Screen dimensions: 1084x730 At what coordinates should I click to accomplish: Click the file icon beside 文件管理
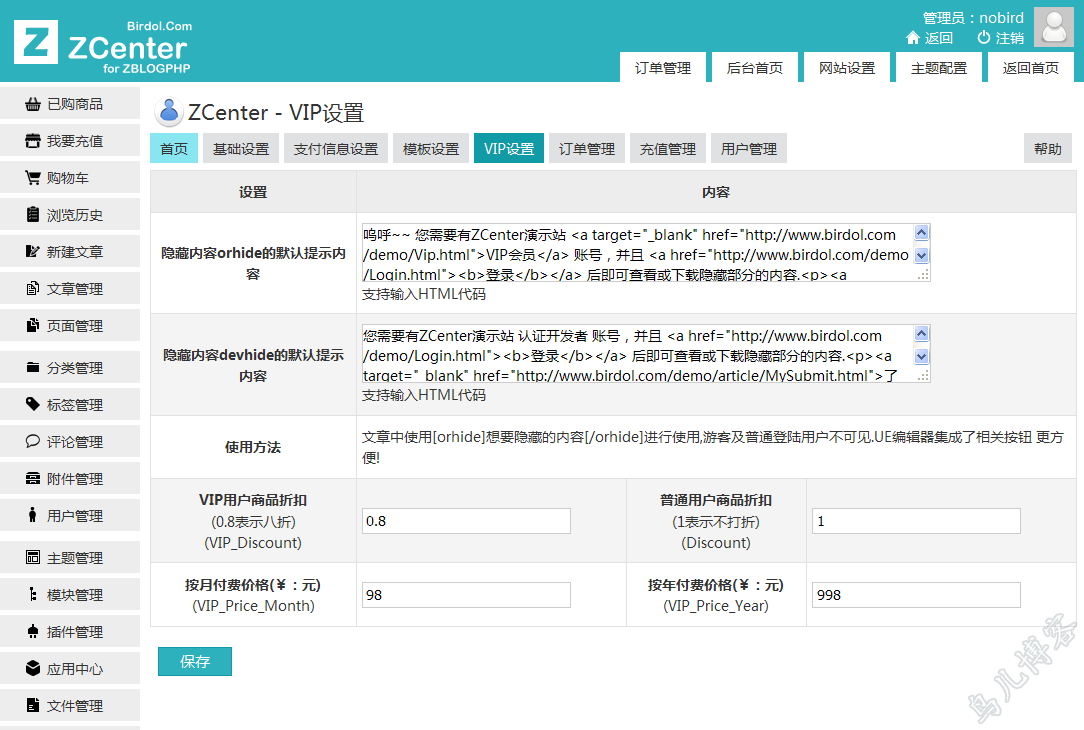32,705
